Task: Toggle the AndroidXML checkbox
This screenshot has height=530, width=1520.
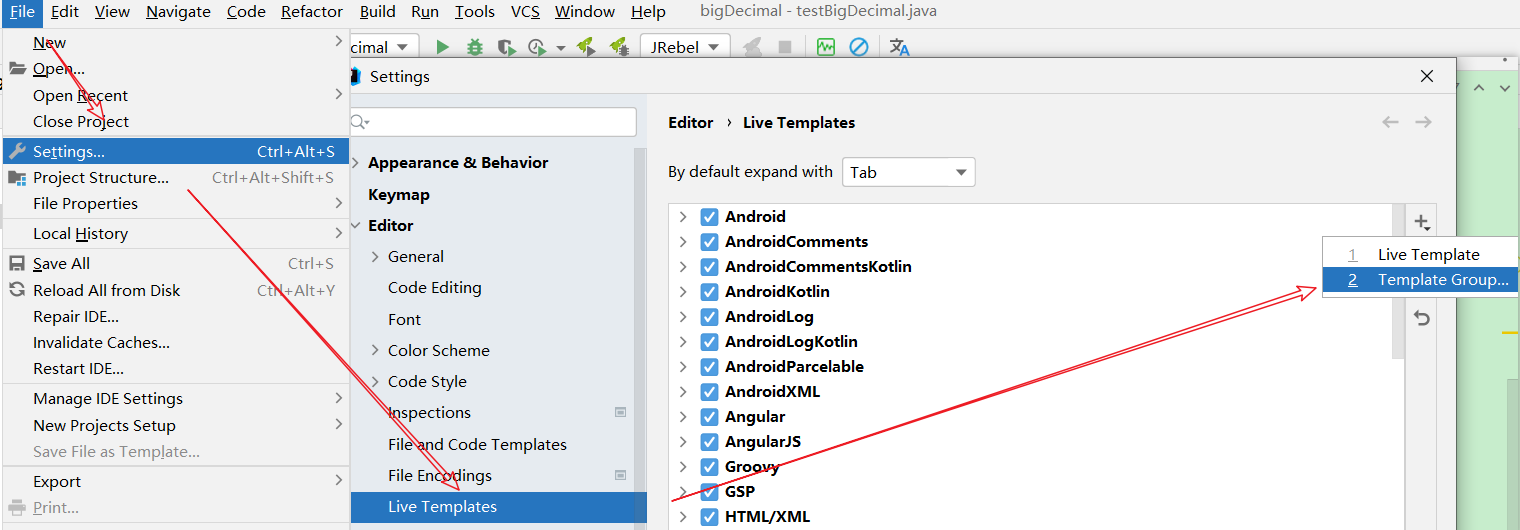Action: [710, 391]
